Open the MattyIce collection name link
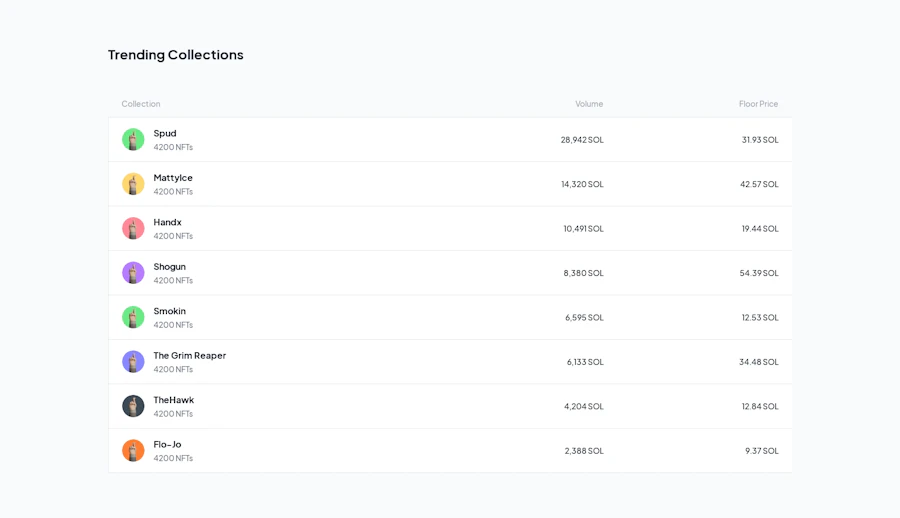 click(x=173, y=177)
